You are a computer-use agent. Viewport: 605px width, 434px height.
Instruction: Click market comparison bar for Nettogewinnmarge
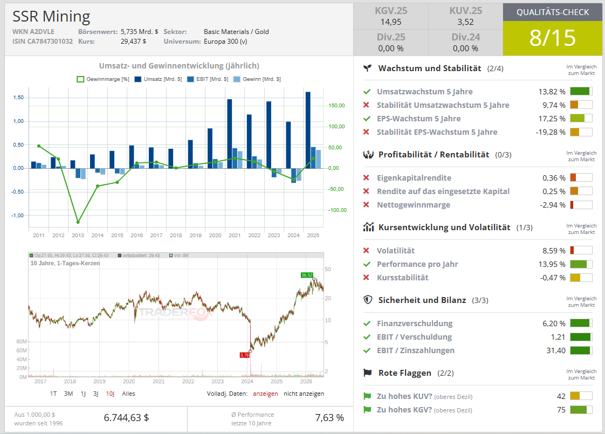point(581,205)
